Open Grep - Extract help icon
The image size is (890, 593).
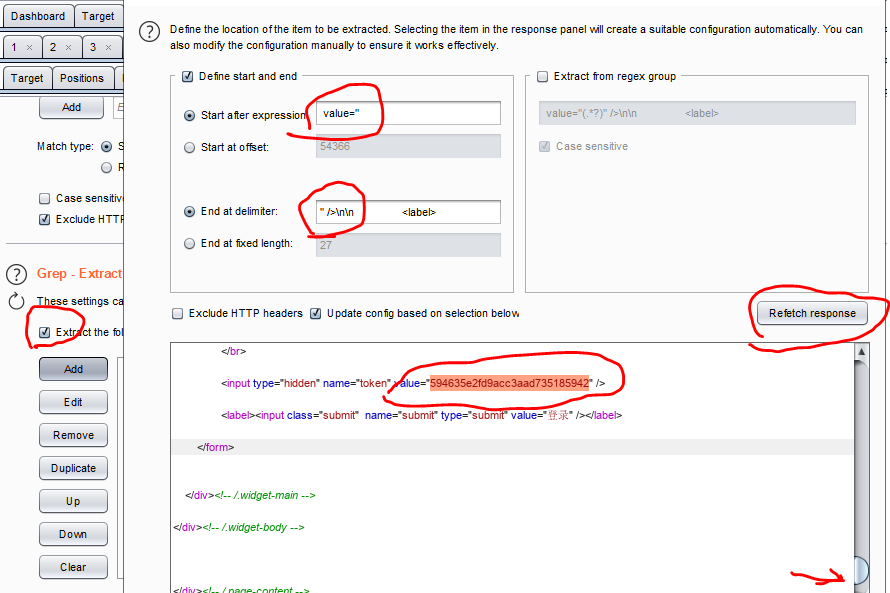[x=16, y=274]
